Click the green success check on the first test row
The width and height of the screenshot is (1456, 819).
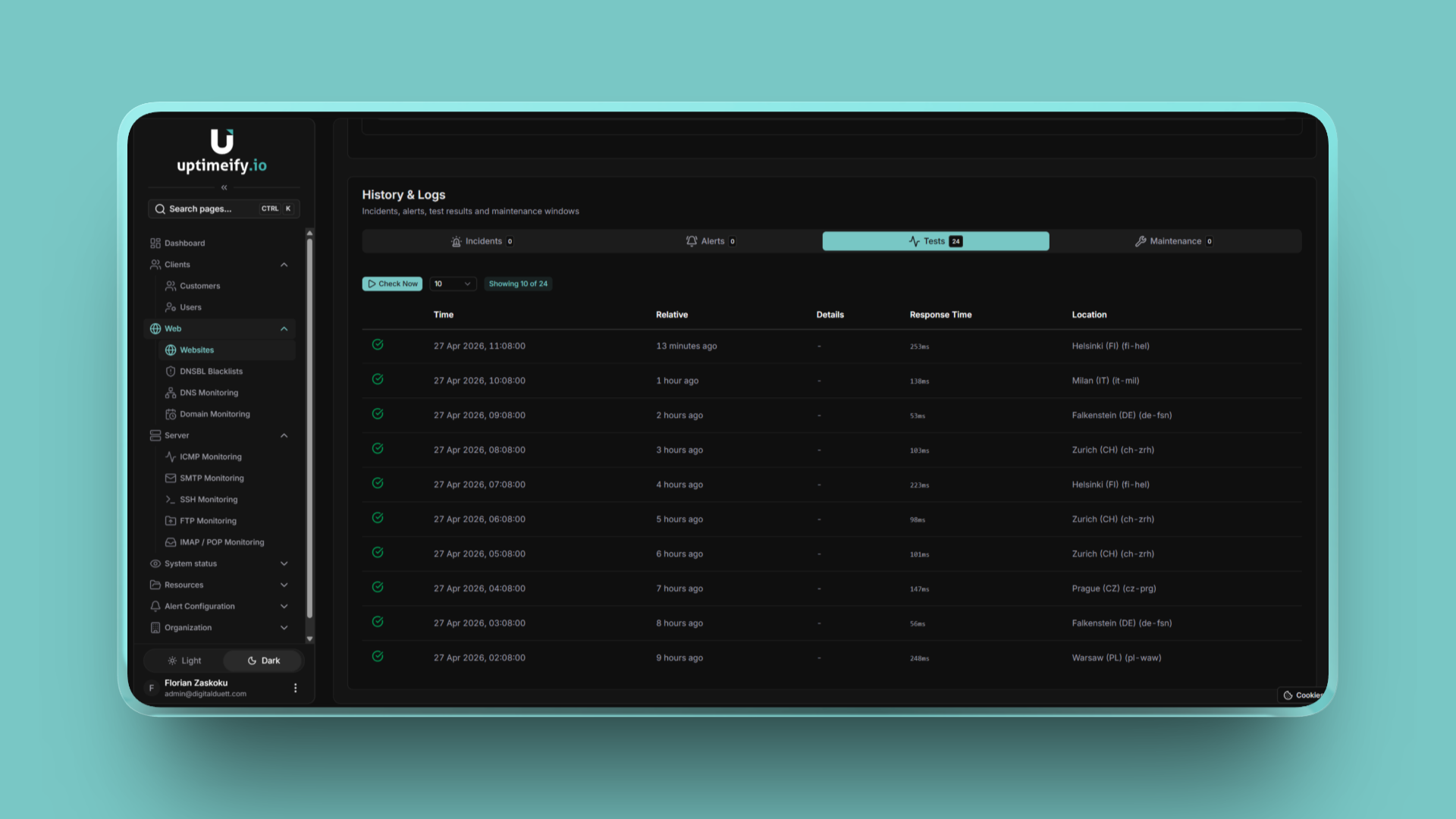[x=378, y=345]
